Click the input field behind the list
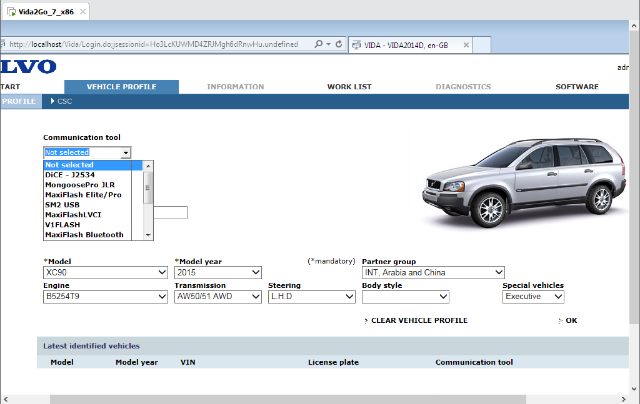This screenshot has width=640, height=404. pyautogui.click(x=171, y=213)
